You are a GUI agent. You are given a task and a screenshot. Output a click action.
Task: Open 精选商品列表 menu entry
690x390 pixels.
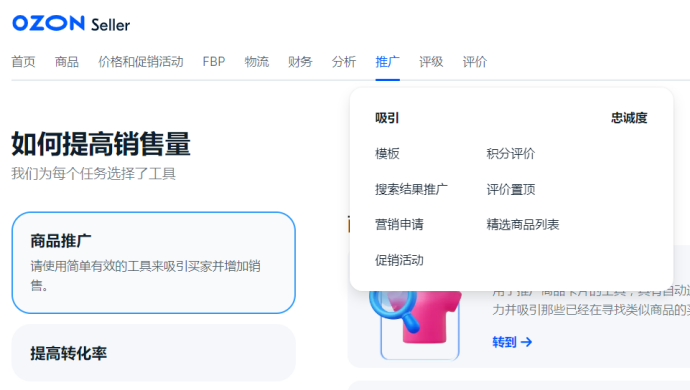click(522, 224)
